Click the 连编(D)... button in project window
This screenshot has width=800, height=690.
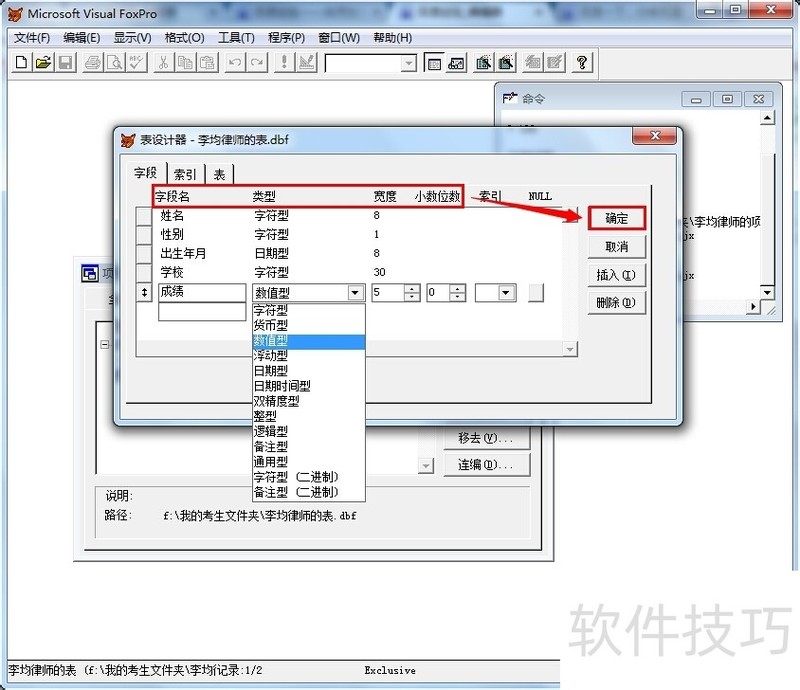click(487, 465)
